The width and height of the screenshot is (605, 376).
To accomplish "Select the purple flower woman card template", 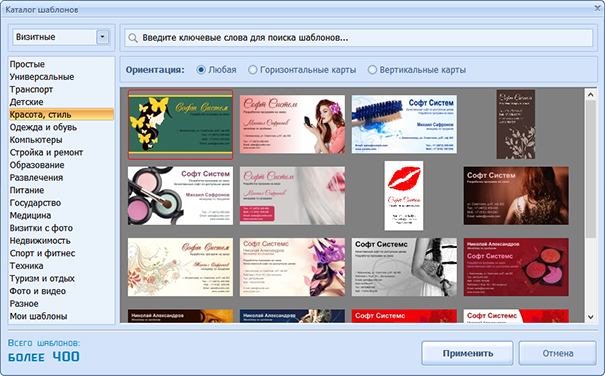I will coord(292,267).
